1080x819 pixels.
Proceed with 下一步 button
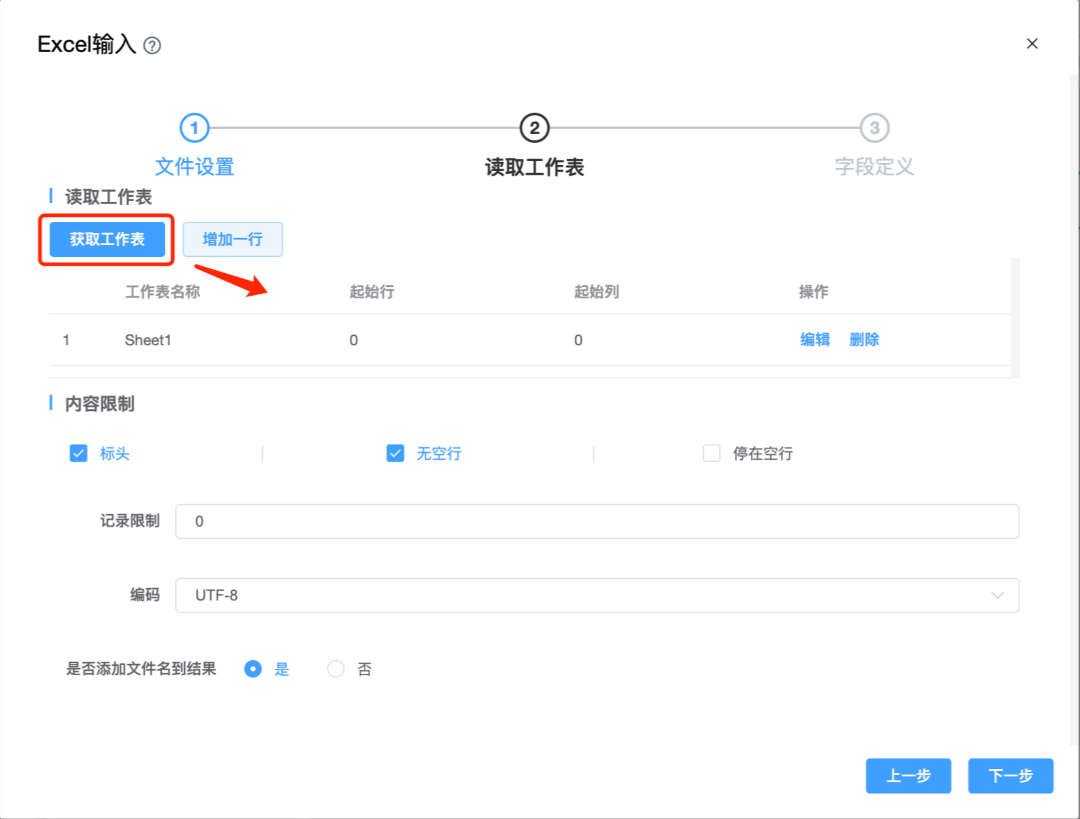1010,776
